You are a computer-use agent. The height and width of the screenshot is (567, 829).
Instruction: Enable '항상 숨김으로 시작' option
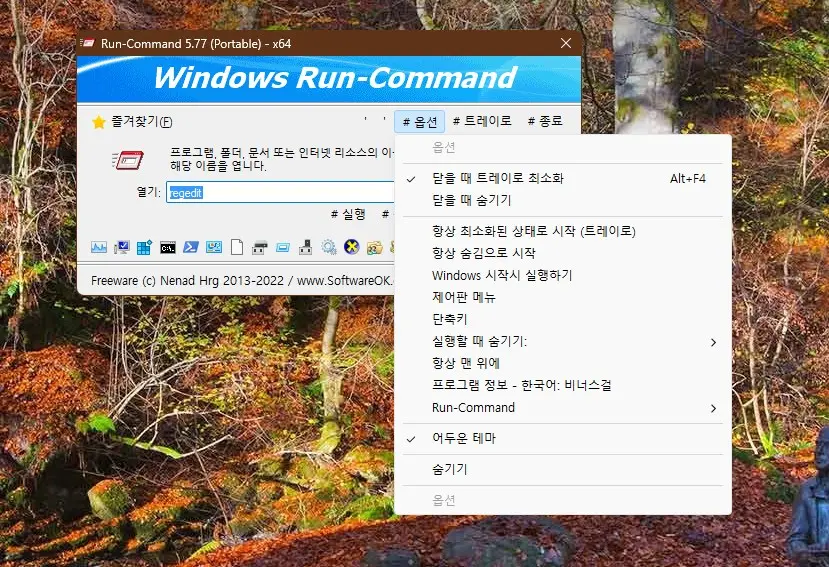tap(563, 253)
